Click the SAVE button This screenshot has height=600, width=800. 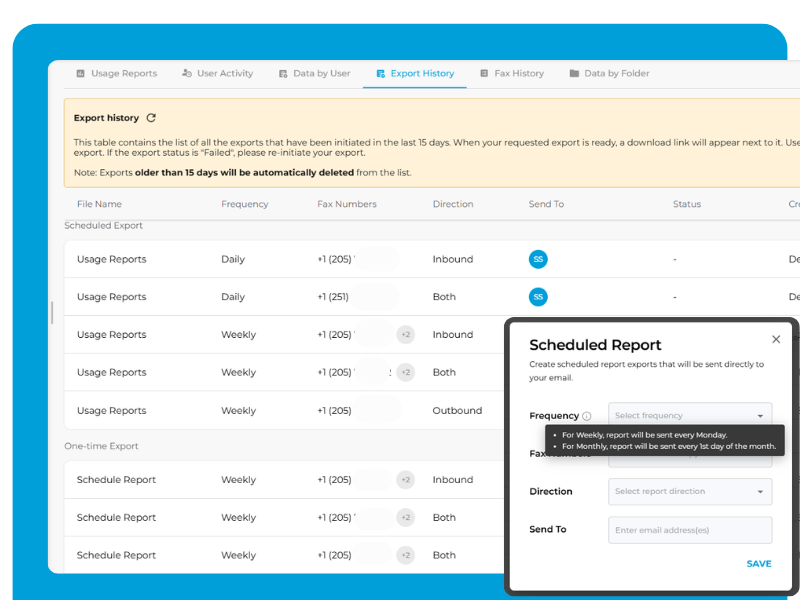coord(759,564)
